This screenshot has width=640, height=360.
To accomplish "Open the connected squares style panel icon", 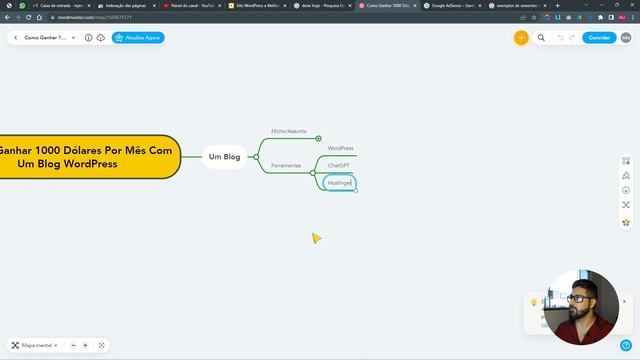I will point(626,161).
